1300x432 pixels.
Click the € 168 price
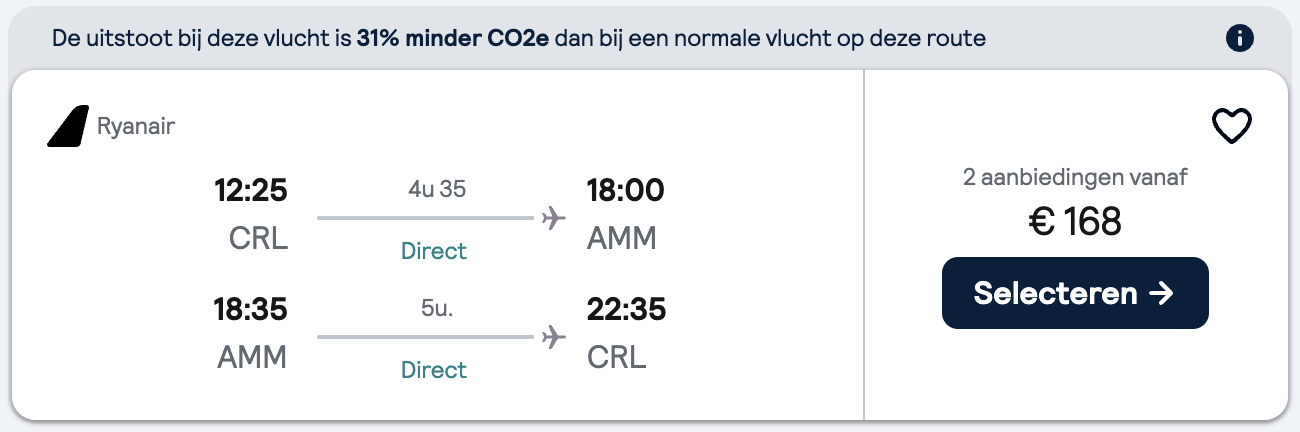(x=1075, y=222)
